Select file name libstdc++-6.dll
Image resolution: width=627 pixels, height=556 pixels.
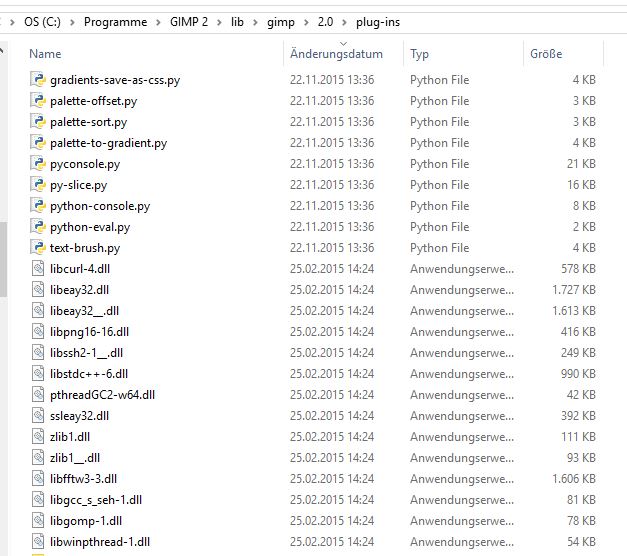tap(89, 374)
